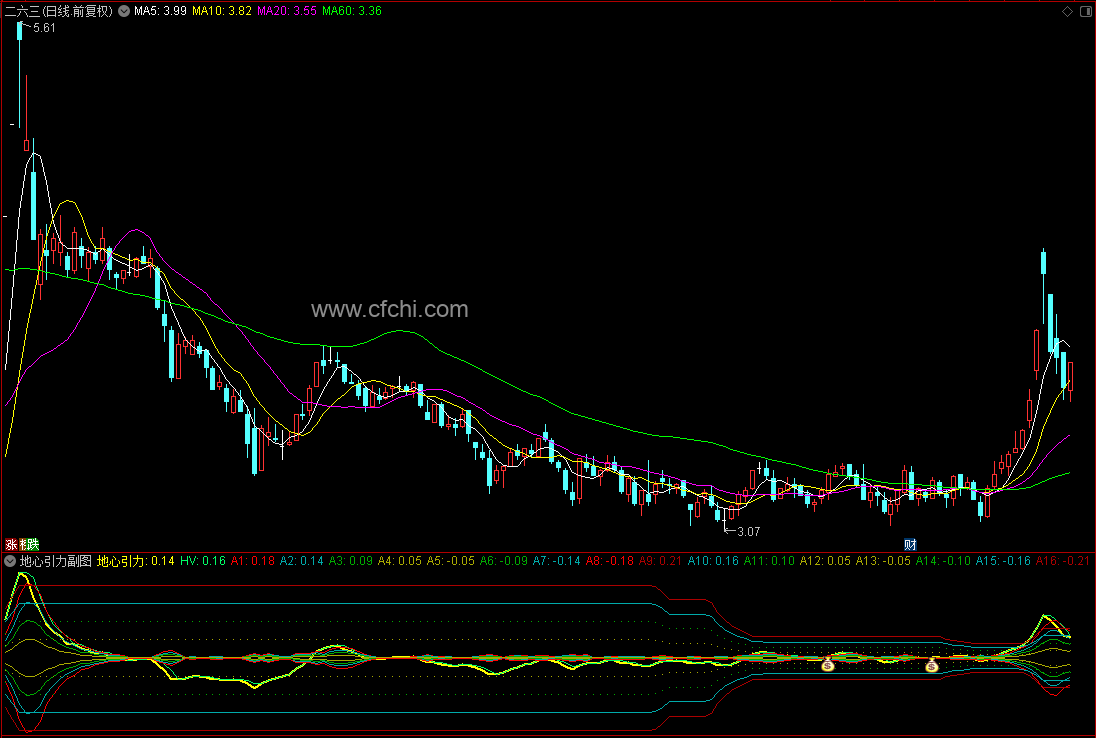Screen dimensions: 1096x738
Task: Select the A3: 0.09 value
Action: pyautogui.click(x=351, y=561)
